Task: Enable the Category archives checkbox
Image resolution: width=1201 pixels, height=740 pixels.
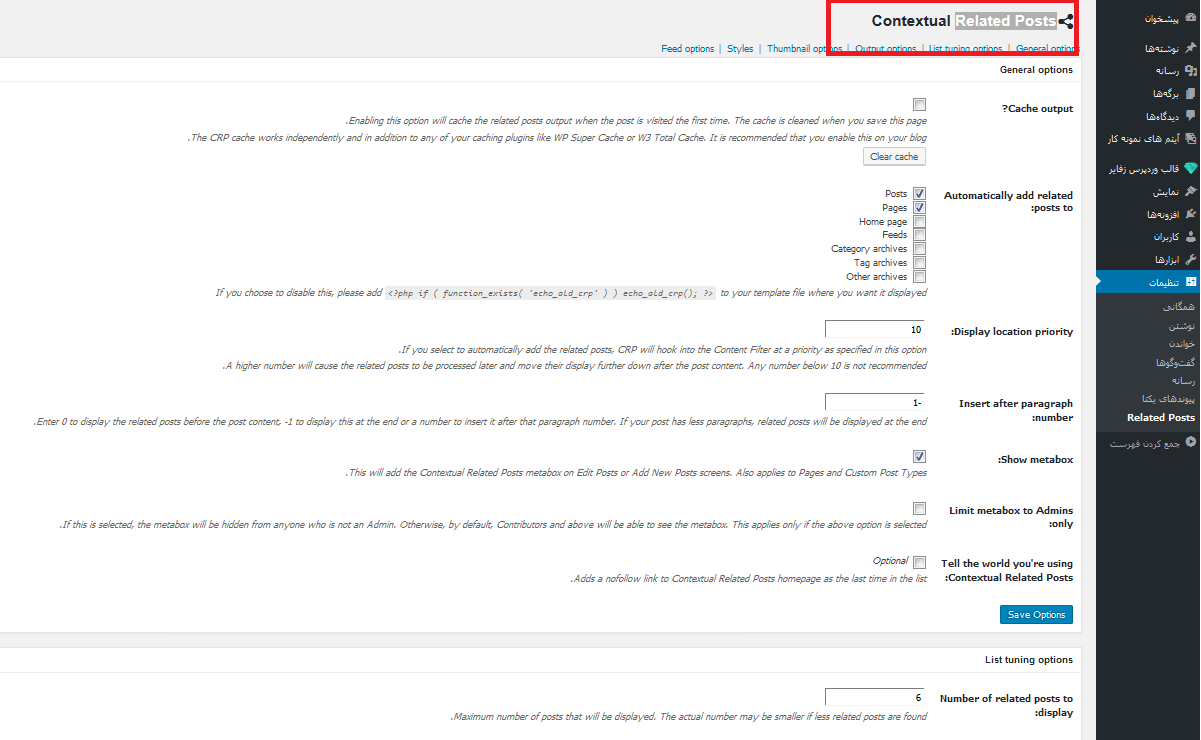Action: pos(919,249)
